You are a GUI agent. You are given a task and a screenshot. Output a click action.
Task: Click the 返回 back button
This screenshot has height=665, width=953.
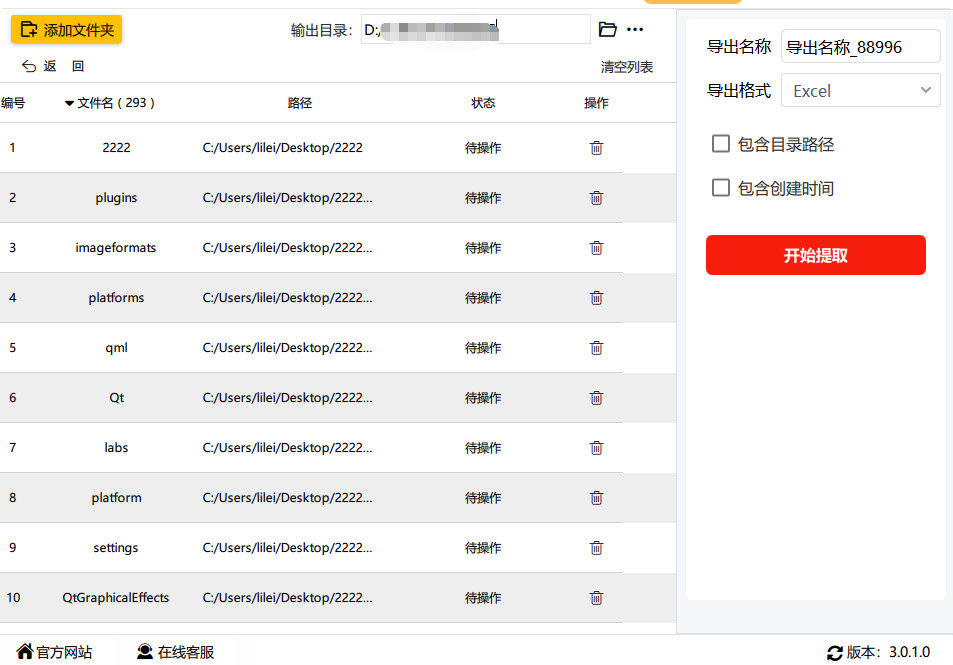pos(52,66)
